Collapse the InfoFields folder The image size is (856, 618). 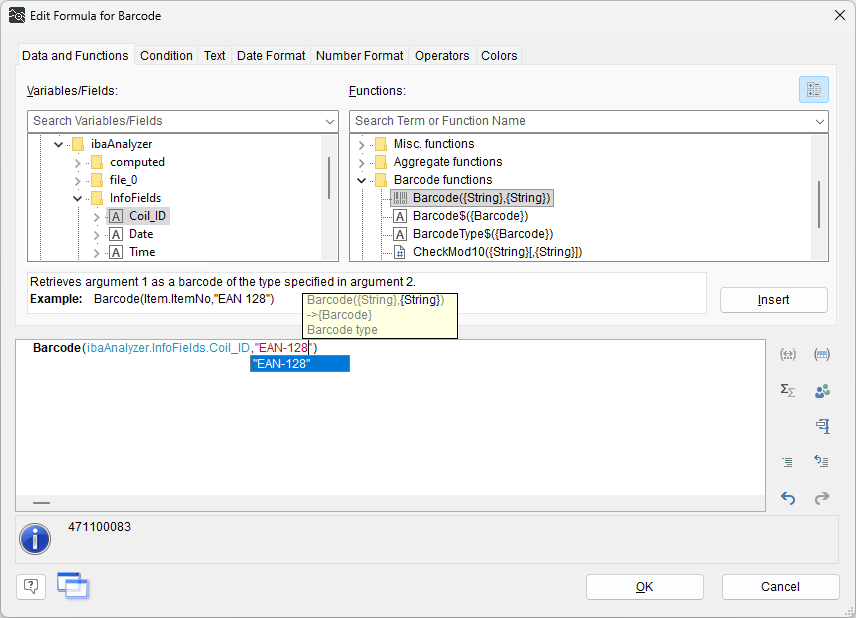point(78,198)
